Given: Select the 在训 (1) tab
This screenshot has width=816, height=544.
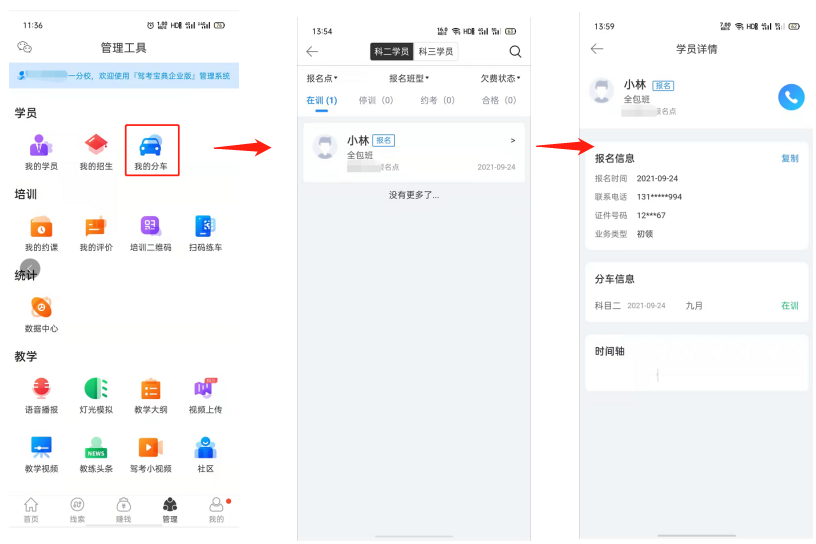Looking at the screenshot, I should [x=322, y=100].
